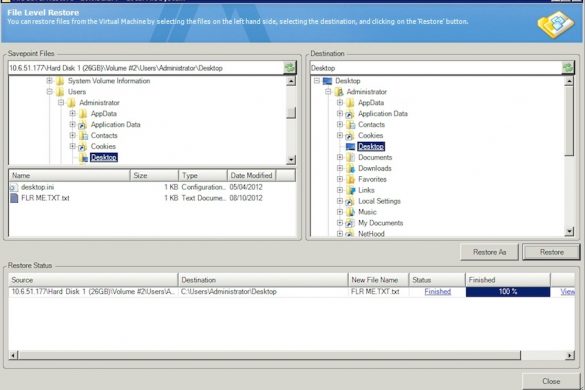Select Favorites in Destination tree
Image resolution: width=585 pixels, height=390 pixels.
372,179
